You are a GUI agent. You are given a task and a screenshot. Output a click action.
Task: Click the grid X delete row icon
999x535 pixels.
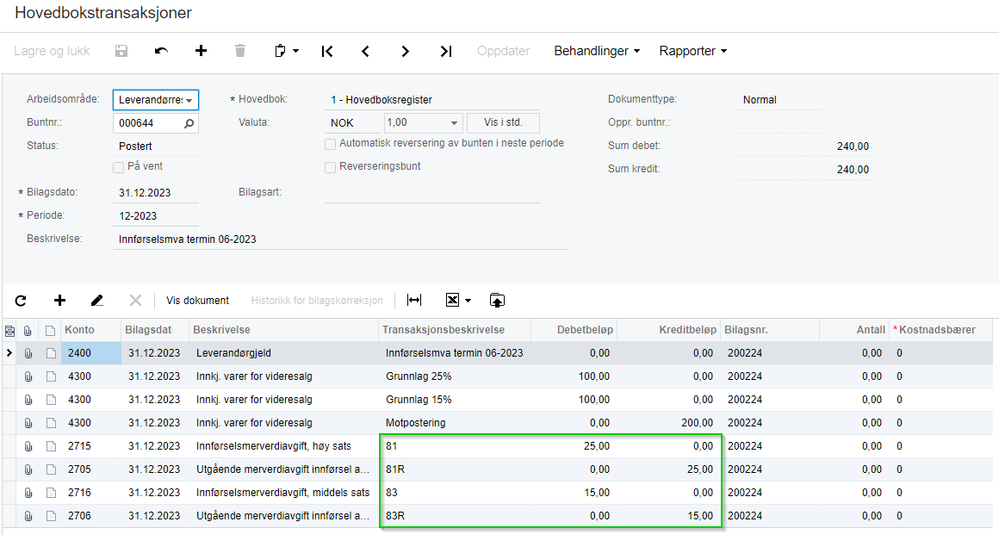point(136,301)
